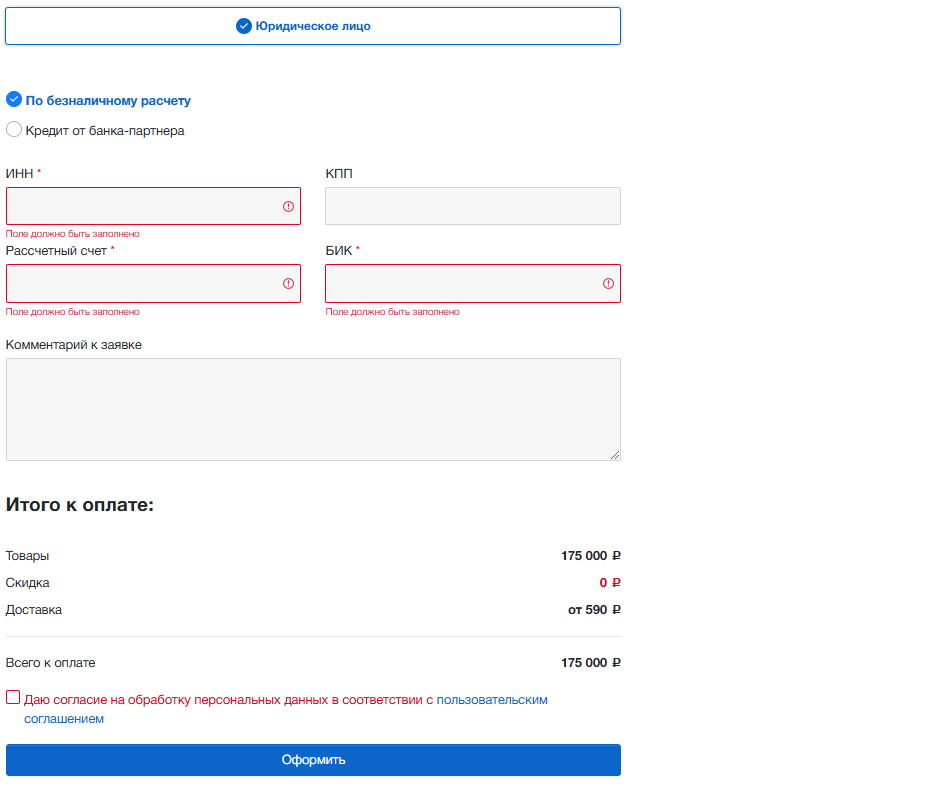Click the Скидка value 0 ₽
The width and height of the screenshot is (948, 786).
pos(610,583)
